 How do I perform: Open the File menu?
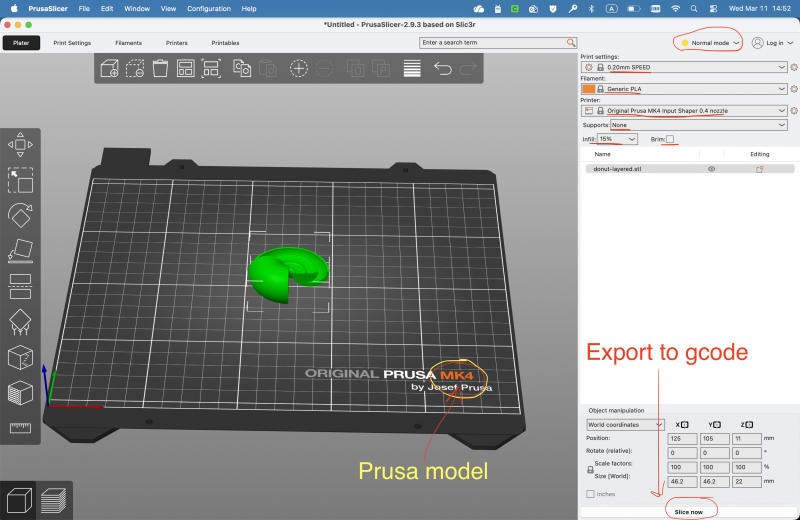pos(84,9)
